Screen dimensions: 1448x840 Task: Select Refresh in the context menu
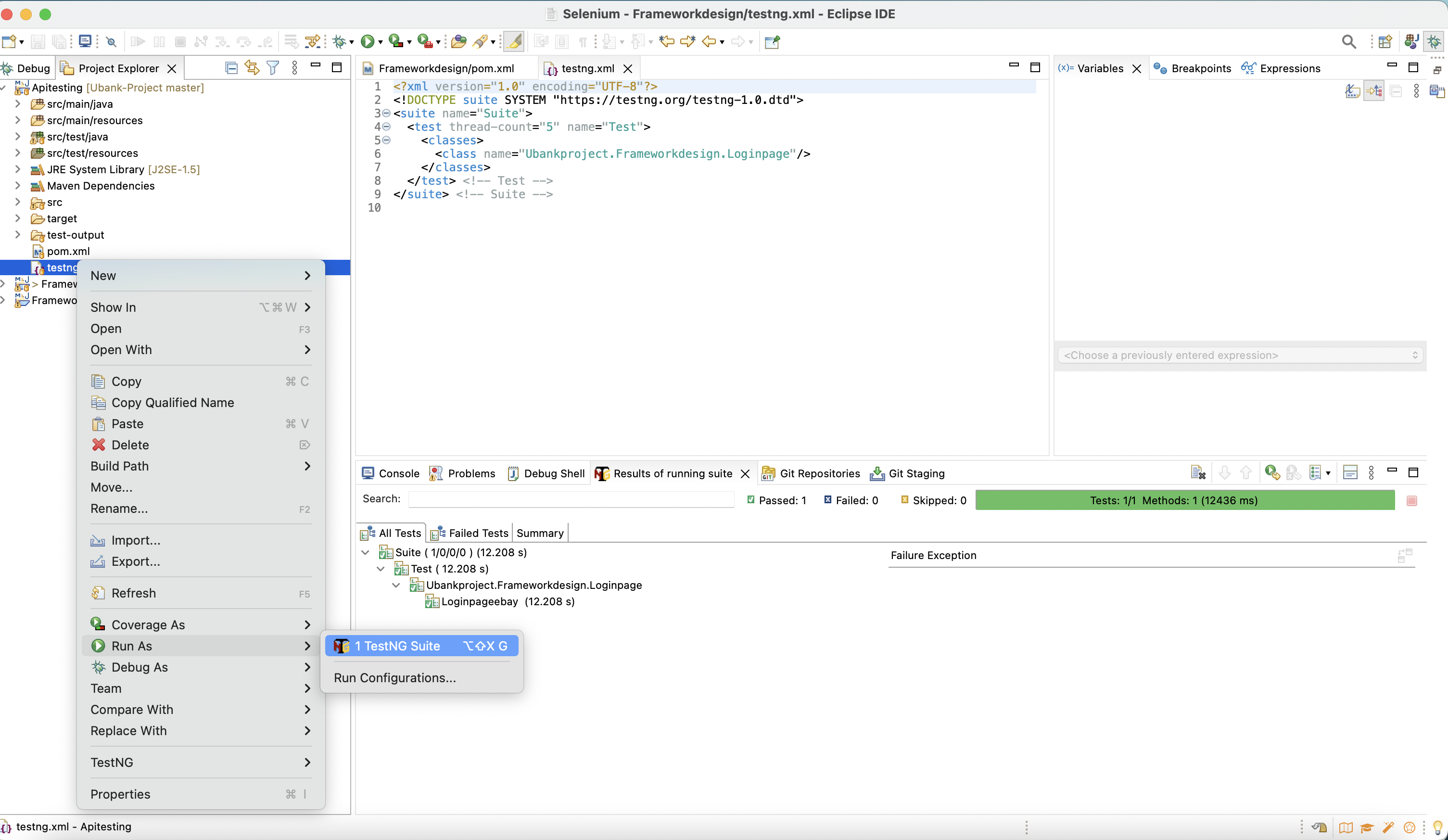click(x=201, y=593)
